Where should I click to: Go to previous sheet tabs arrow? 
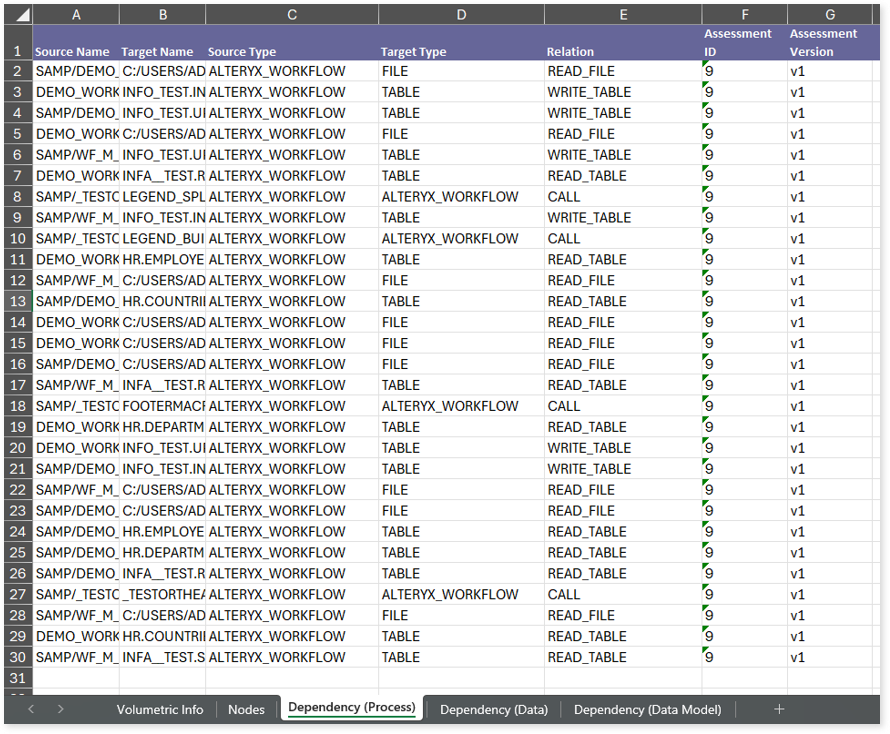point(31,709)
